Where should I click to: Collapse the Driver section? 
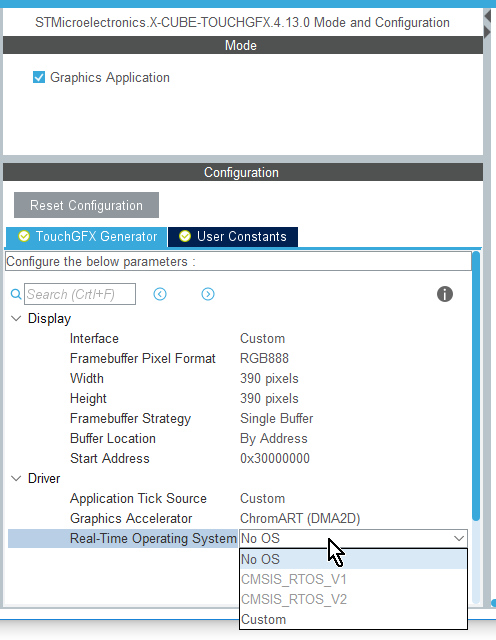[16, 478]
